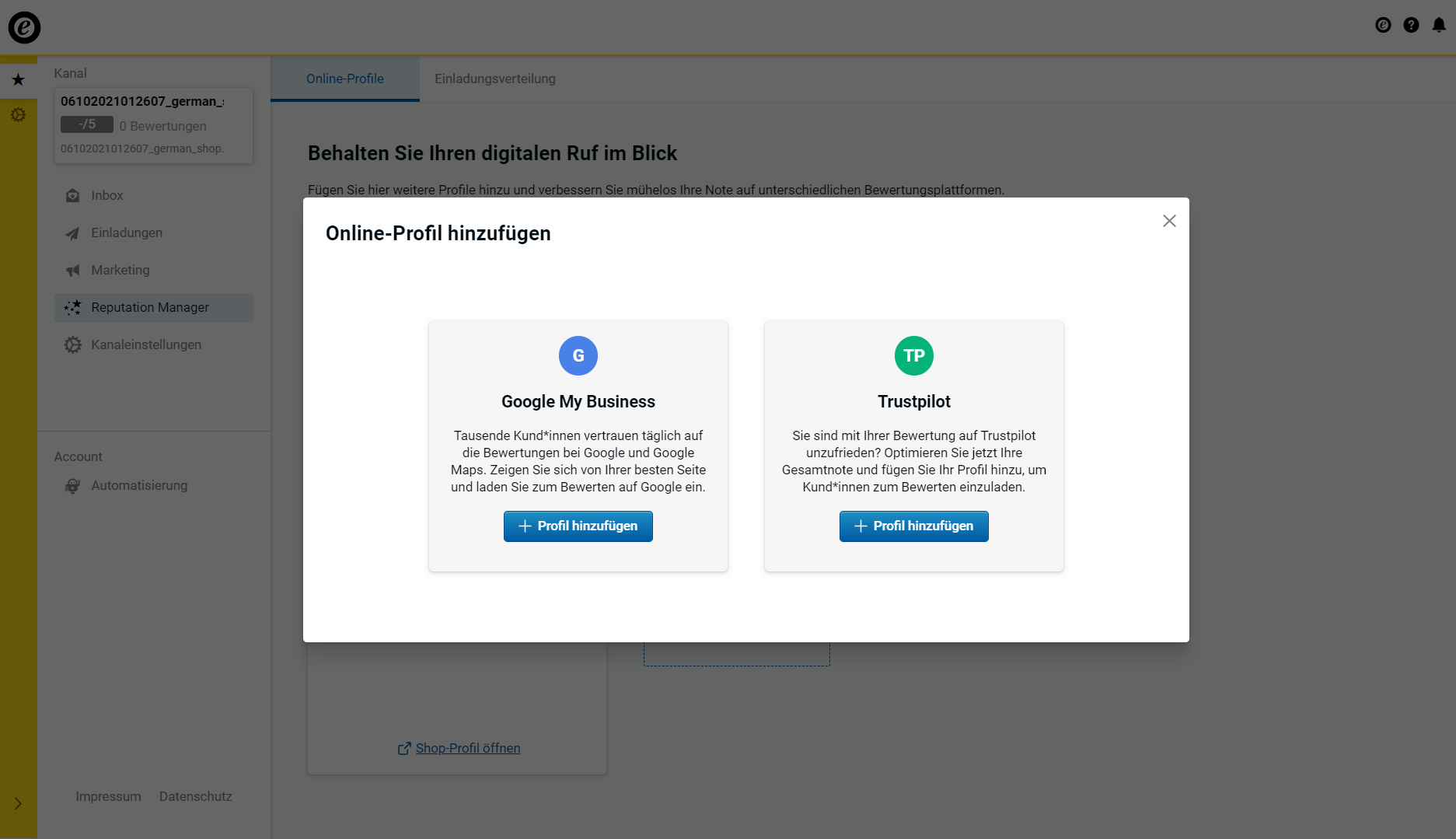Click the external link icon beside Shop-Profil öffnen
1456x839 pixels.
coord(404,748)
